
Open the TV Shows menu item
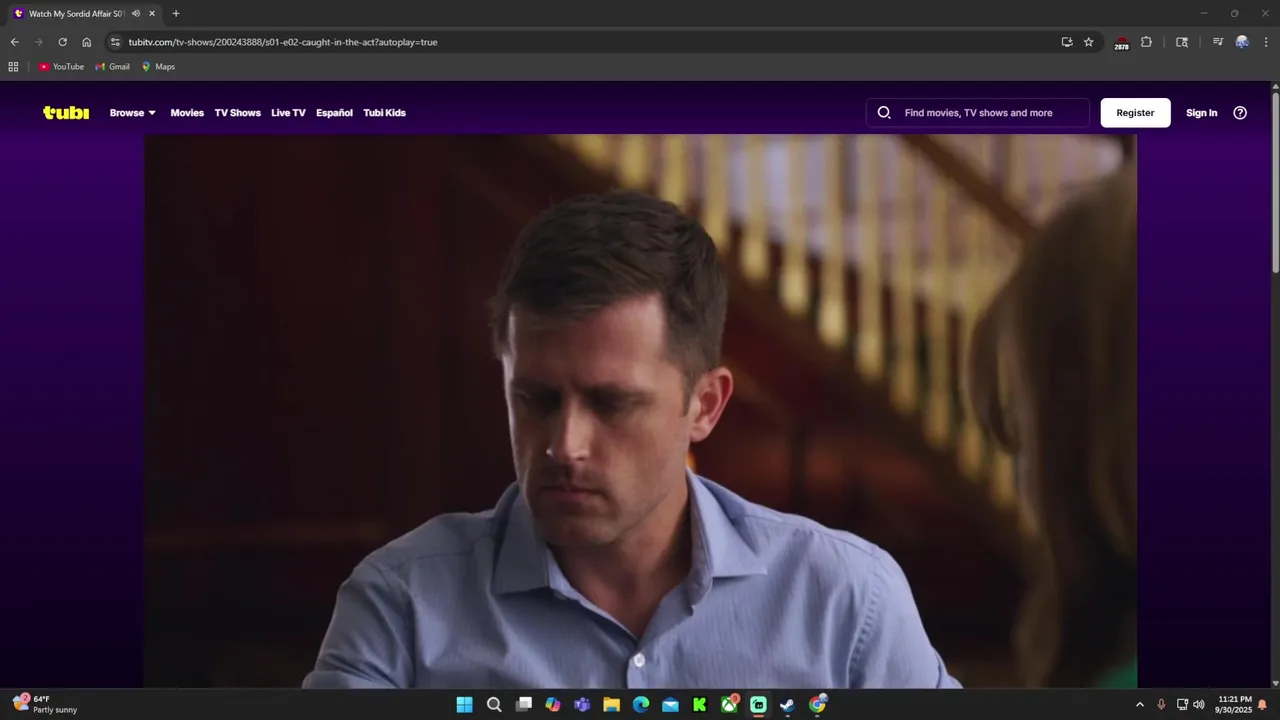237,113
